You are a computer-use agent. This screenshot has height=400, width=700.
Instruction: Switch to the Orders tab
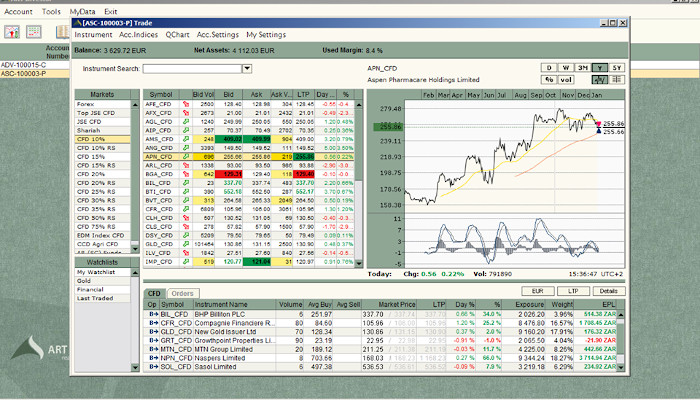coord(182,293)
